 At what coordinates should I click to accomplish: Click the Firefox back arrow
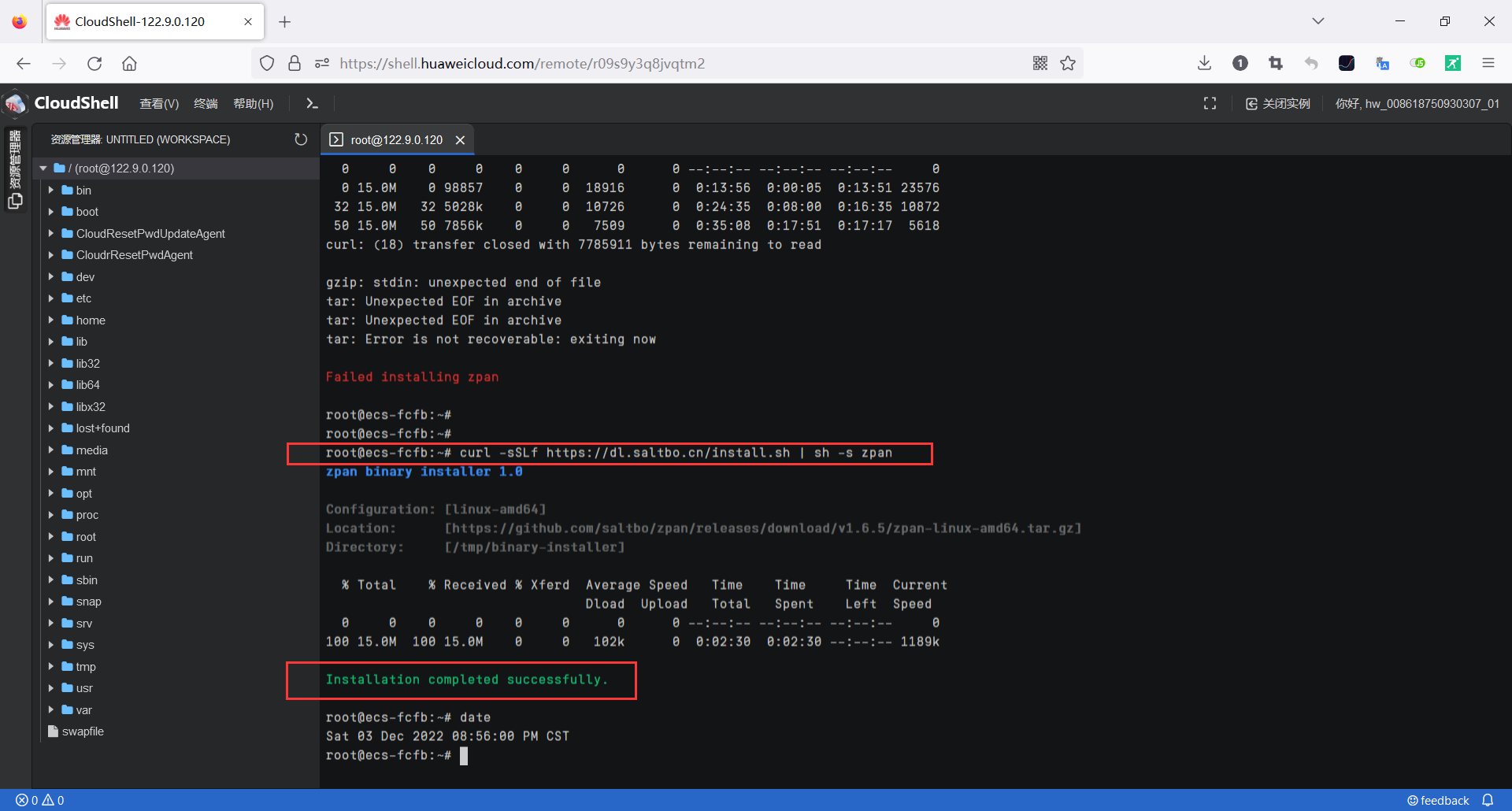point(24,64)
